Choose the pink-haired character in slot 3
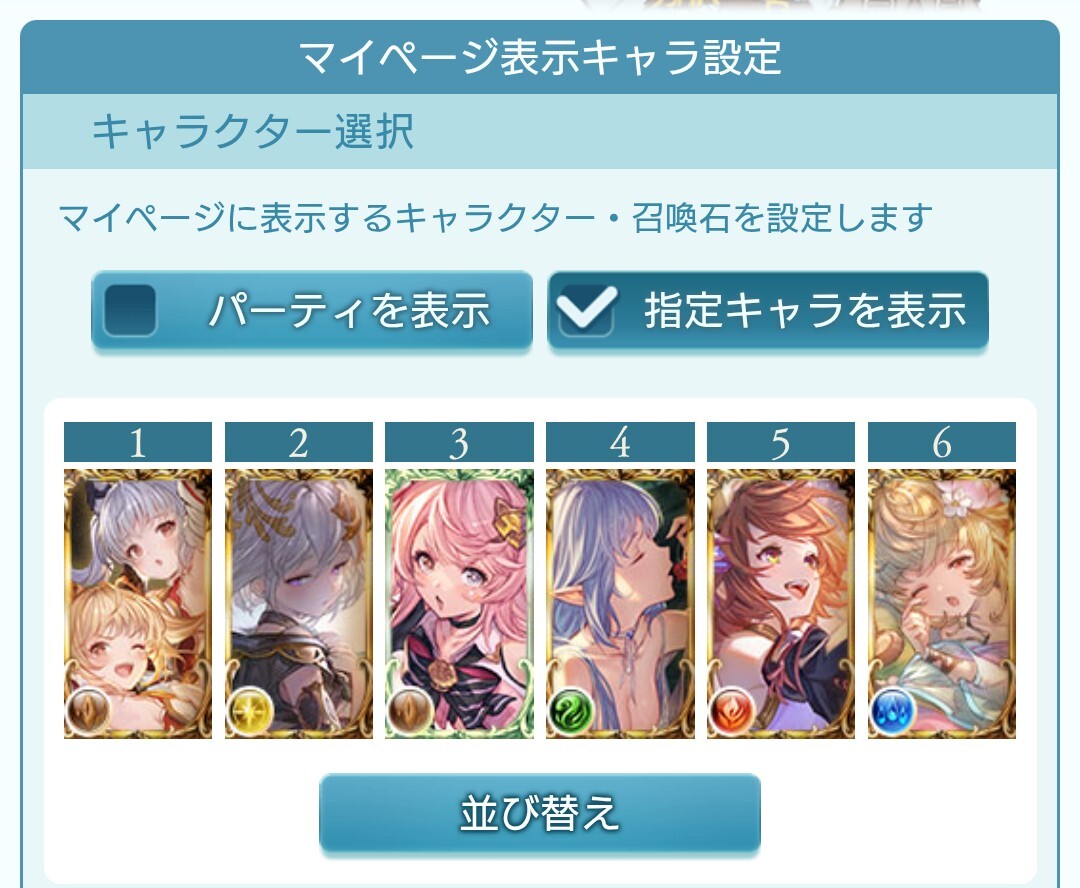1080x888 pixels. (459, 603)
